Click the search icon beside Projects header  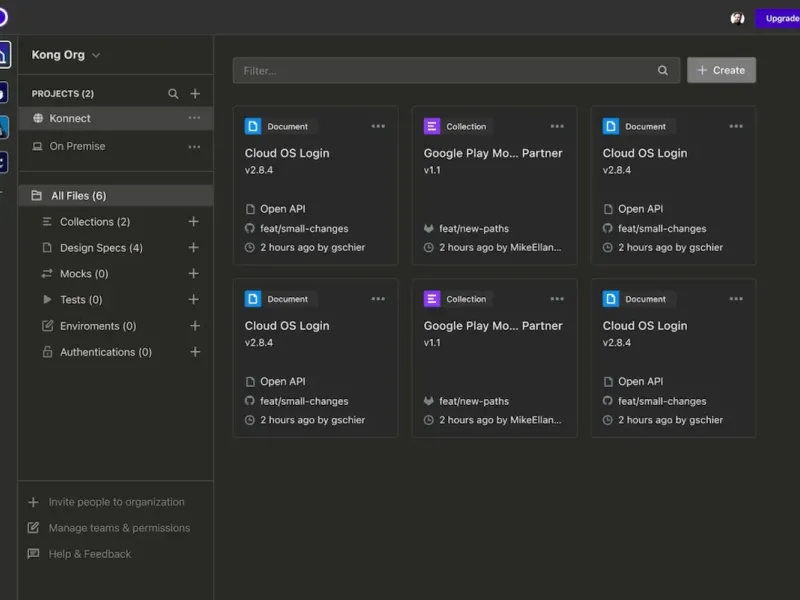173,94
